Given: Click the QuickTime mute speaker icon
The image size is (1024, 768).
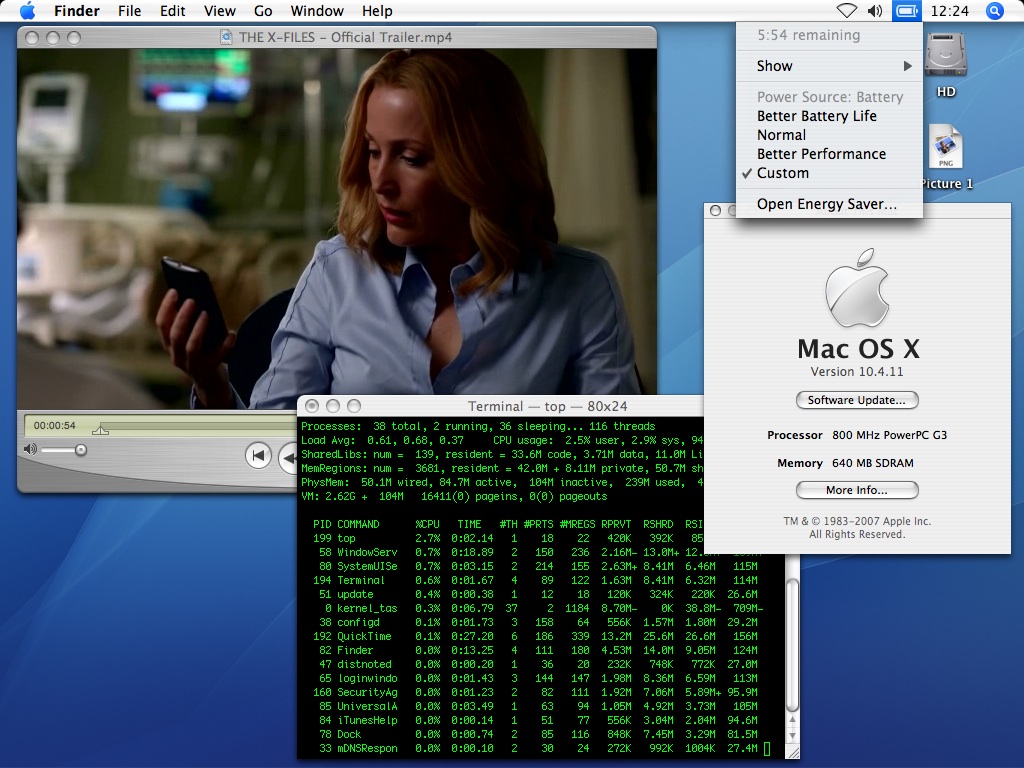Looking at the screenshot, I should [x=30, y=449].
